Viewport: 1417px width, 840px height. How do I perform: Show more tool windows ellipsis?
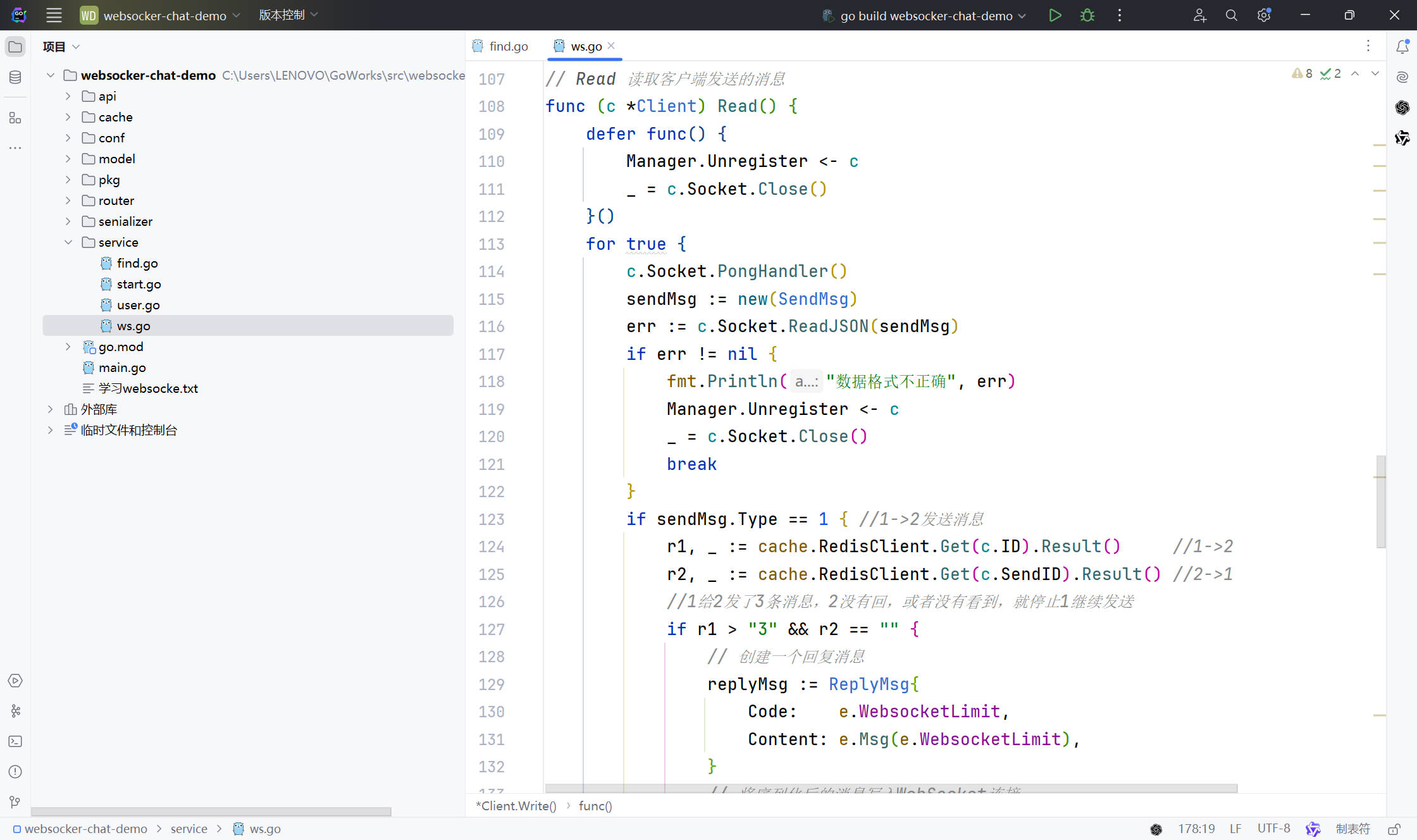click(x=15, y=148)
